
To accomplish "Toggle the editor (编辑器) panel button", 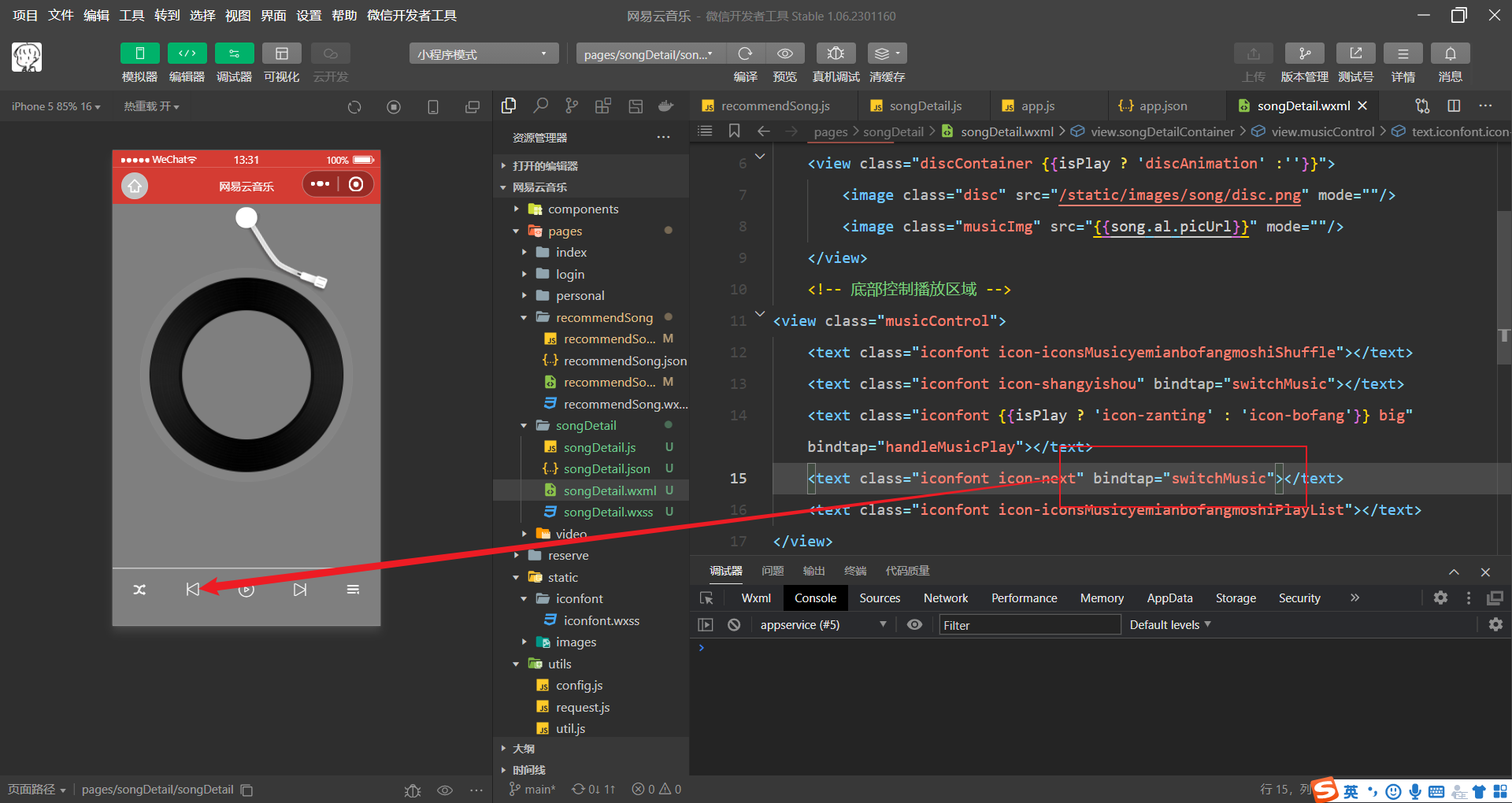I will (187, 54).
